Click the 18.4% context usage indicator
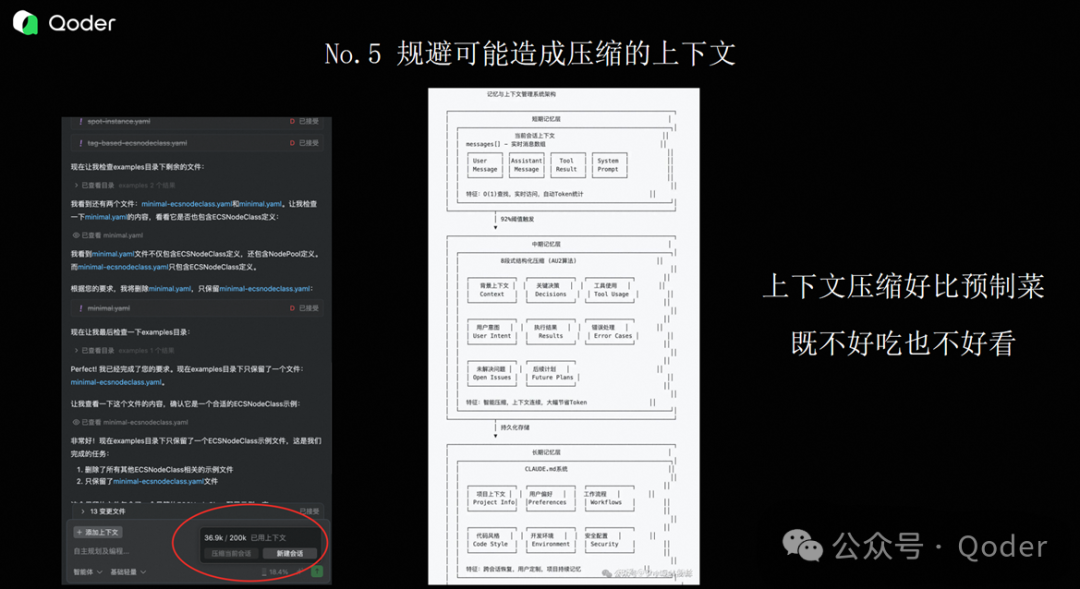 (x=275, y=572)
